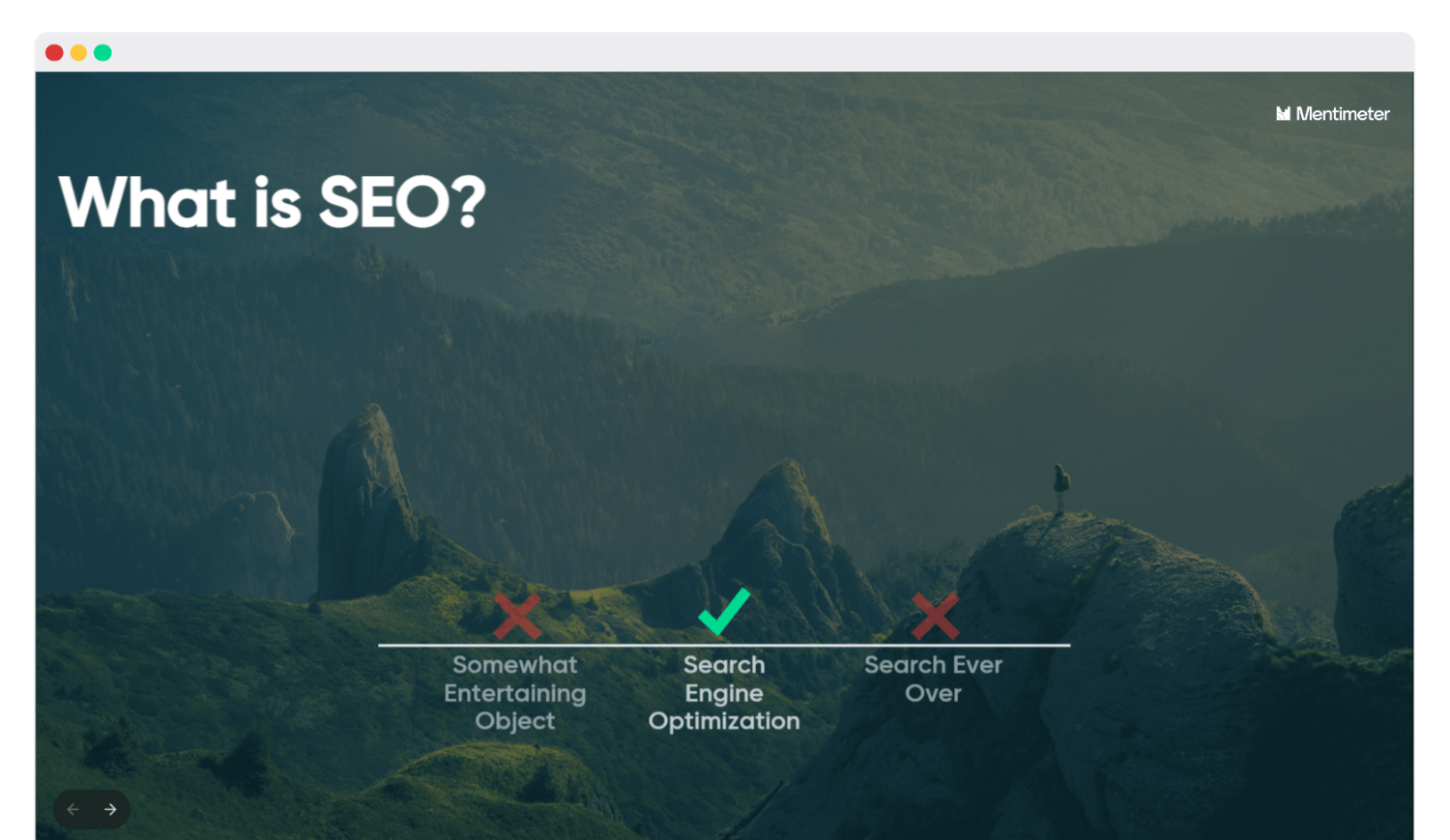Click the slide navigation pill control
The width and height of the screenshot is (1450, 840).
click(x=92, y=809)
